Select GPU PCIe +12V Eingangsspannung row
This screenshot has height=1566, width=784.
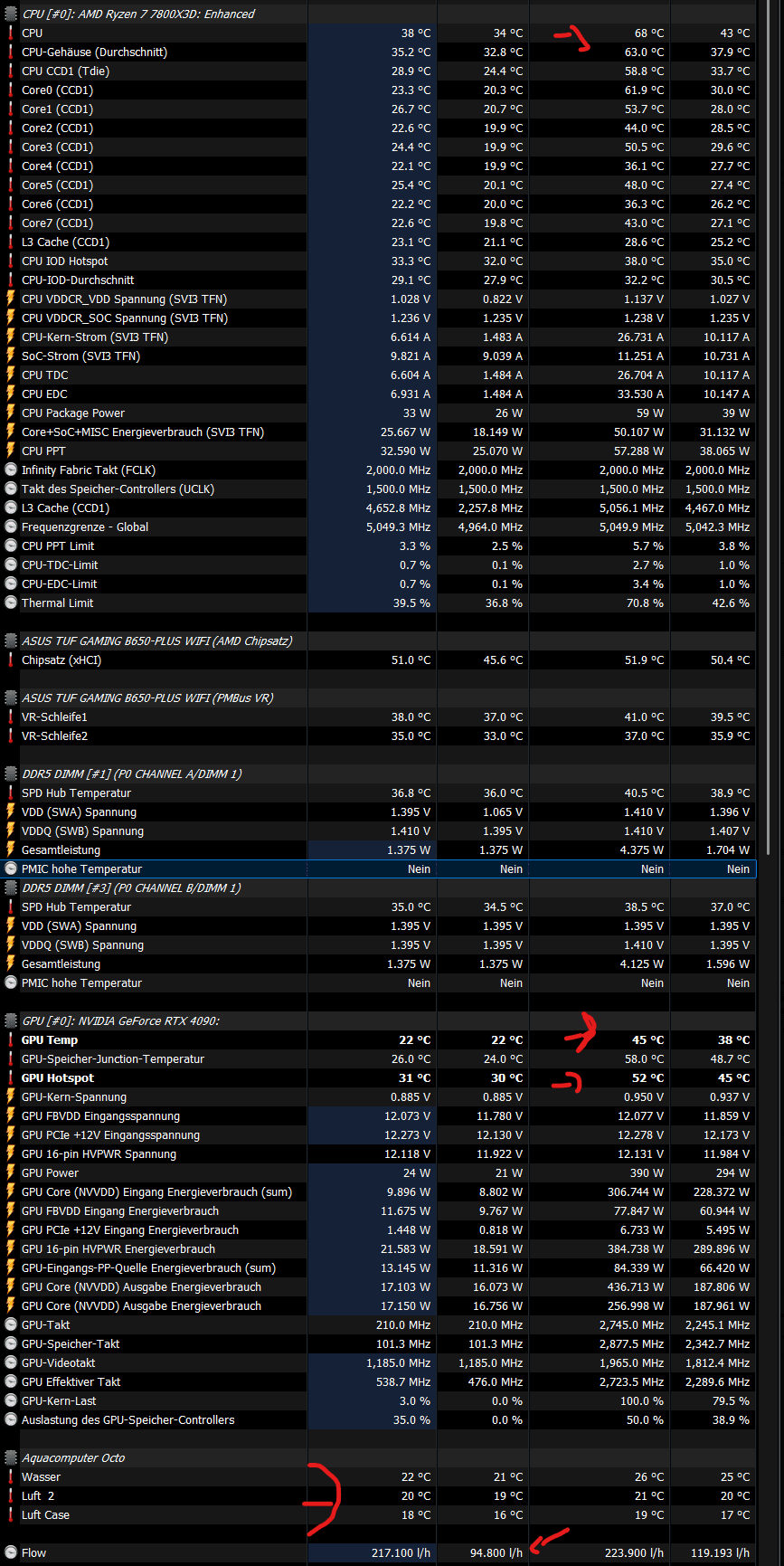[378, 1135]
